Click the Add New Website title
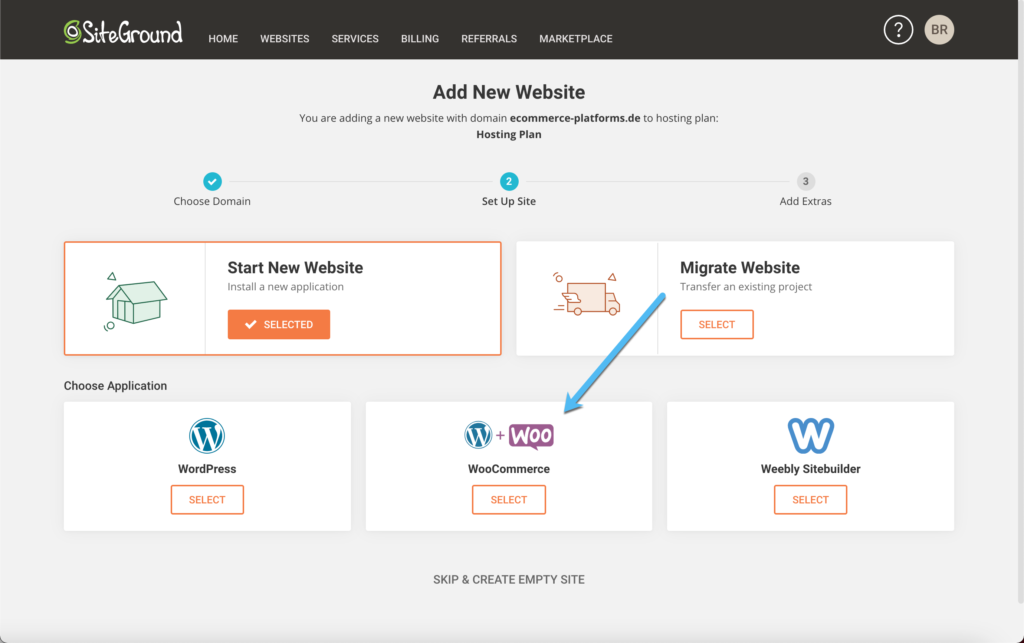This screenshot has width=1024, height=643. coord(509,92)
